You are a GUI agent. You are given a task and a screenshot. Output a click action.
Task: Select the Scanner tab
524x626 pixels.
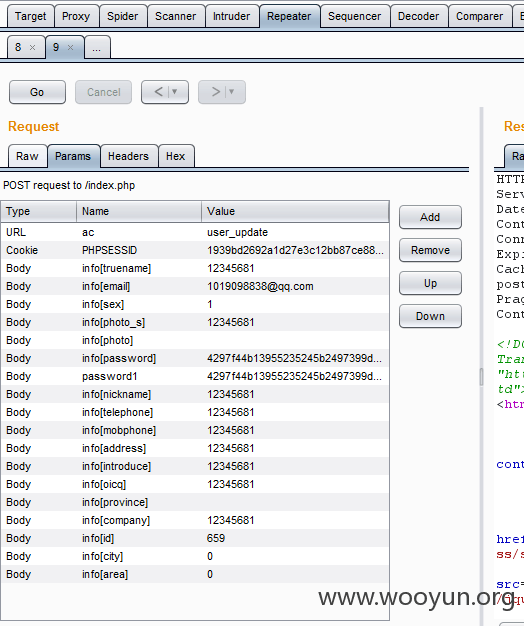click(176, 16)
